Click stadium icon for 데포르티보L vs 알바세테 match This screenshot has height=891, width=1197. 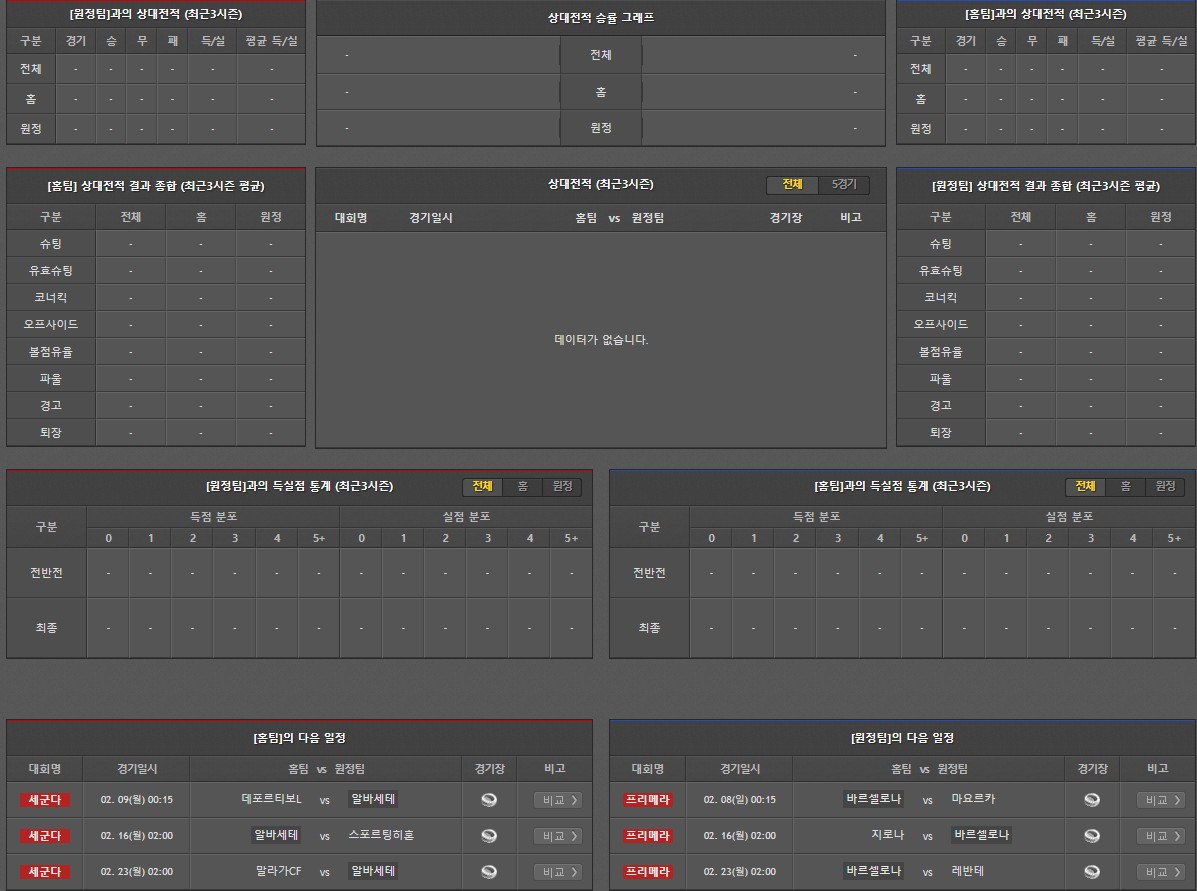pos(489,800)
